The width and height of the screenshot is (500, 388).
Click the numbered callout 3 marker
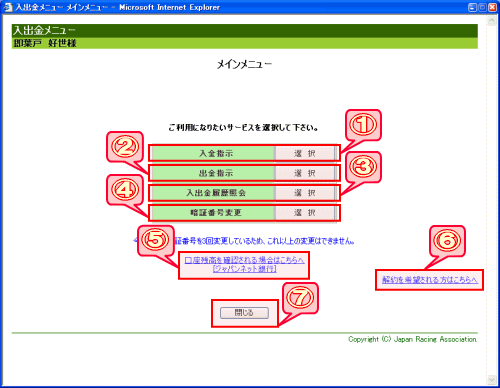pyautogui.click(x=363, y=167)
